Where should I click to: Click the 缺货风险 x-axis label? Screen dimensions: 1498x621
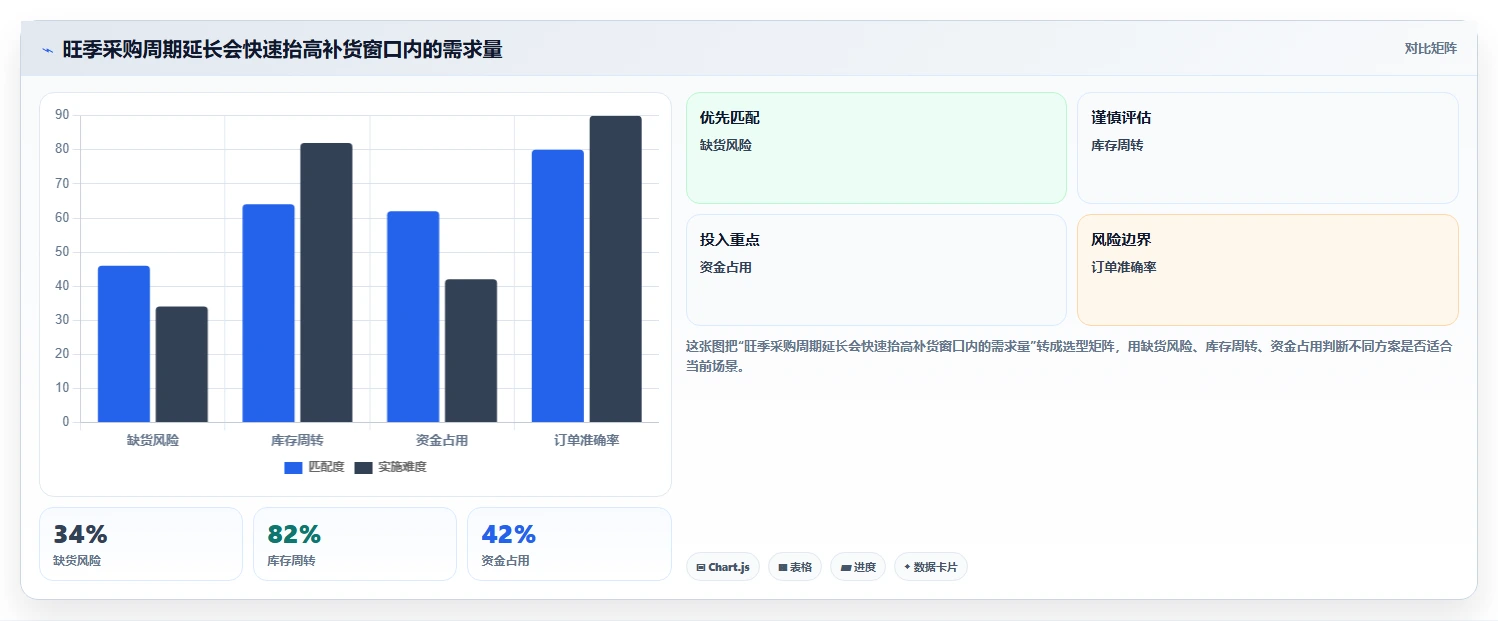153,440
